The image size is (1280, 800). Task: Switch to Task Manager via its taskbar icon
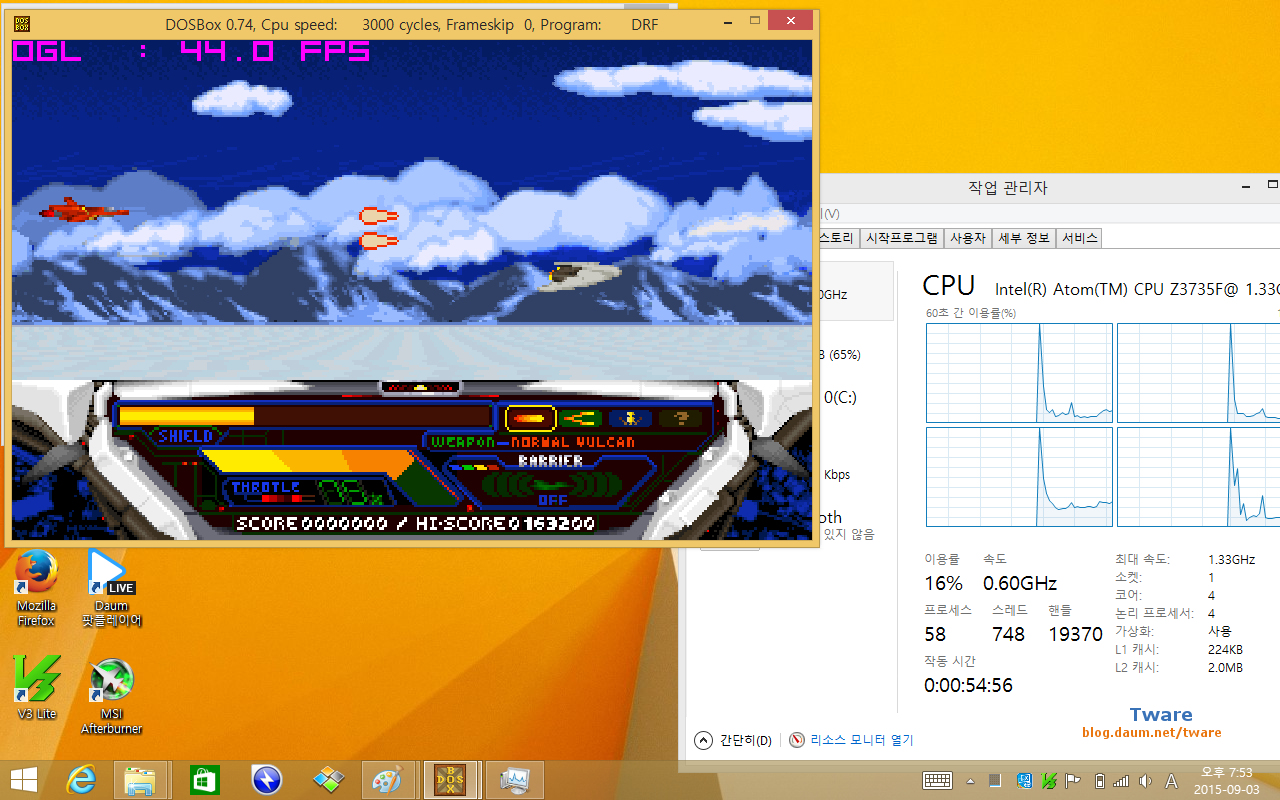pyautogui.click(x=515, y=779)
